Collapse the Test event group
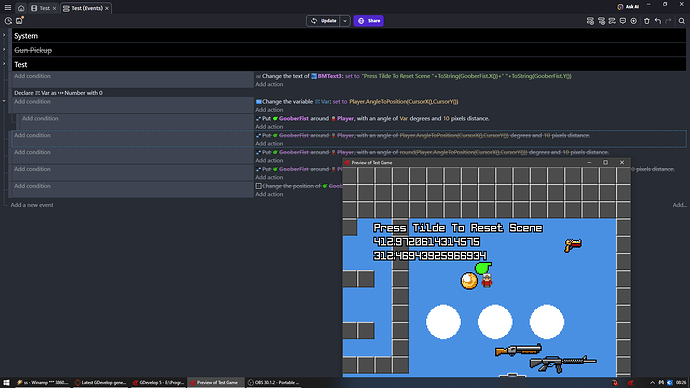Viewport: 690px width, 388px height. [4, 64]
